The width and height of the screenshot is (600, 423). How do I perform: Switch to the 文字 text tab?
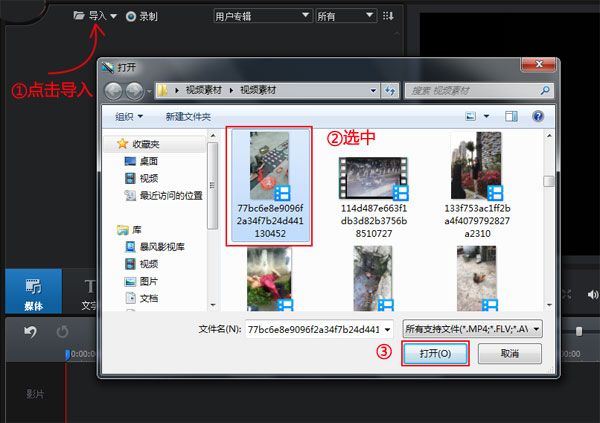tap(89, 295)
